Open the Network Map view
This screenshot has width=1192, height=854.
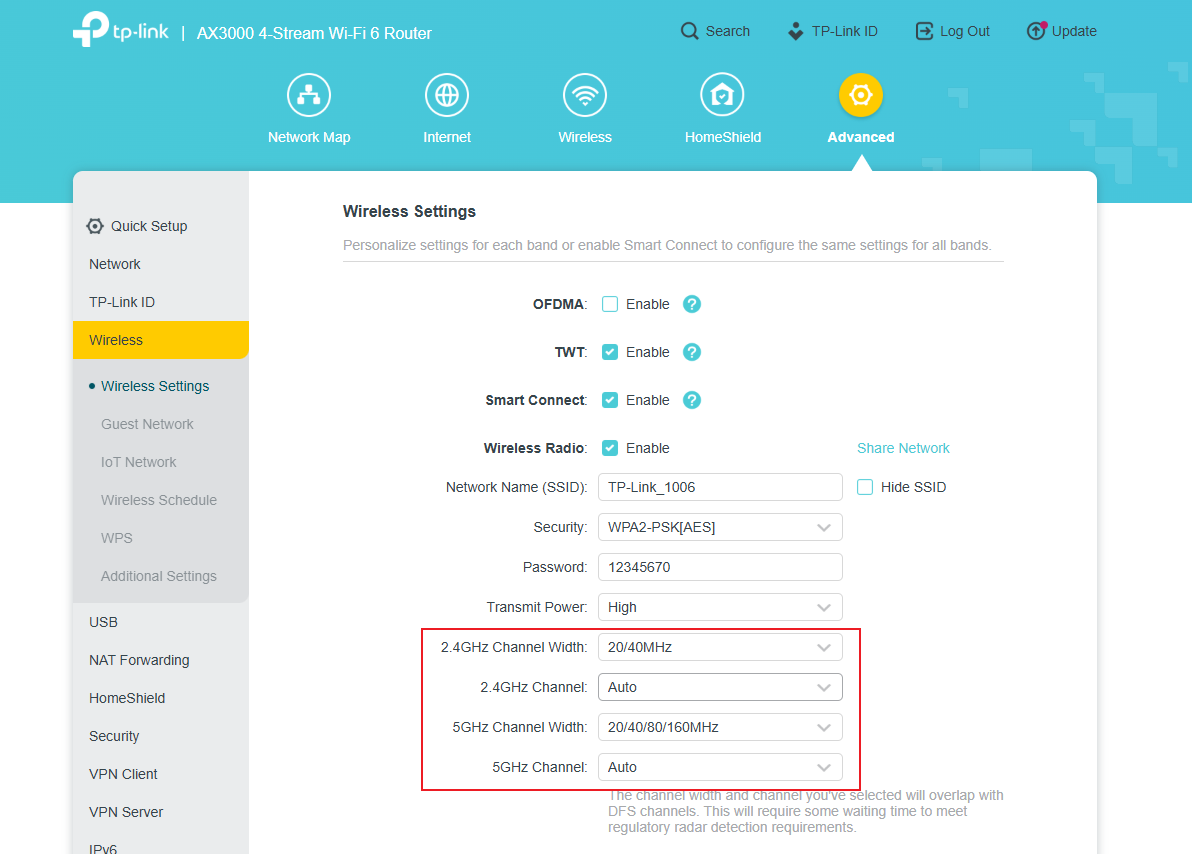coord(308,94)
